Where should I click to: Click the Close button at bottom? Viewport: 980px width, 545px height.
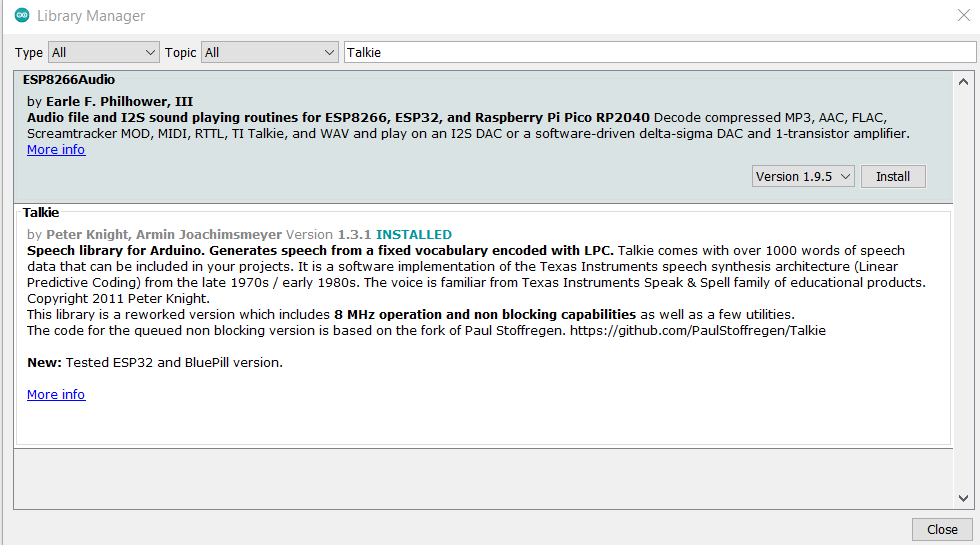(x=942, y=529)
